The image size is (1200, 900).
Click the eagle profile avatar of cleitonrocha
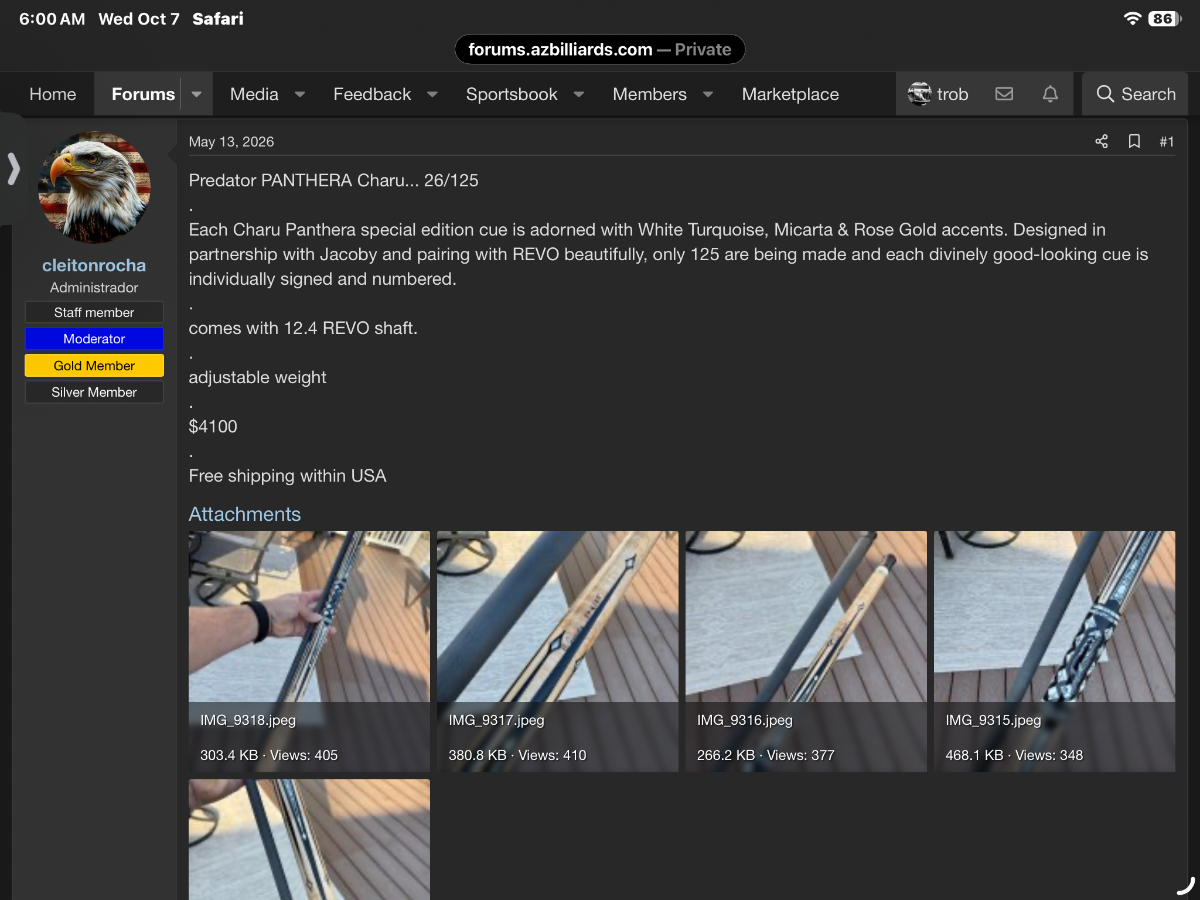tap(94, 187)
